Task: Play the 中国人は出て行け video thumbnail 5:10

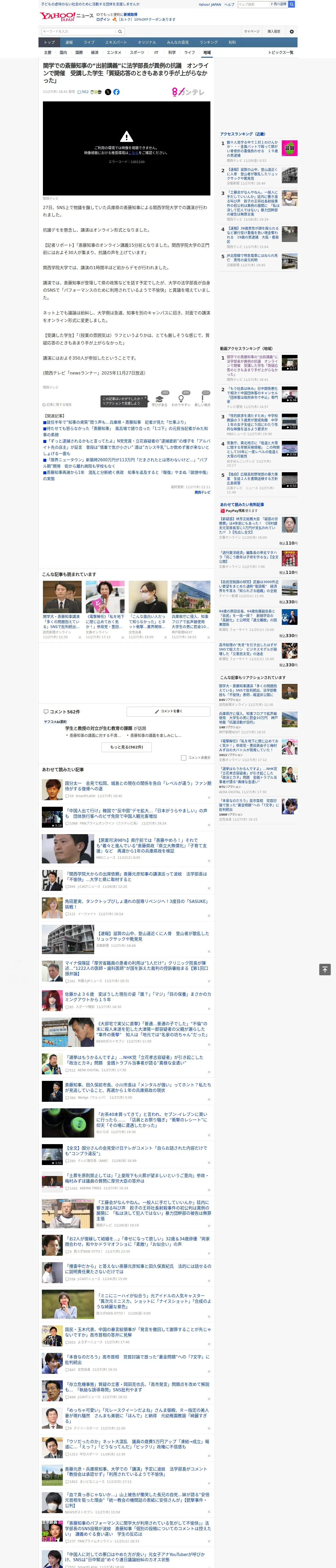Action: (x=52, y=817)
